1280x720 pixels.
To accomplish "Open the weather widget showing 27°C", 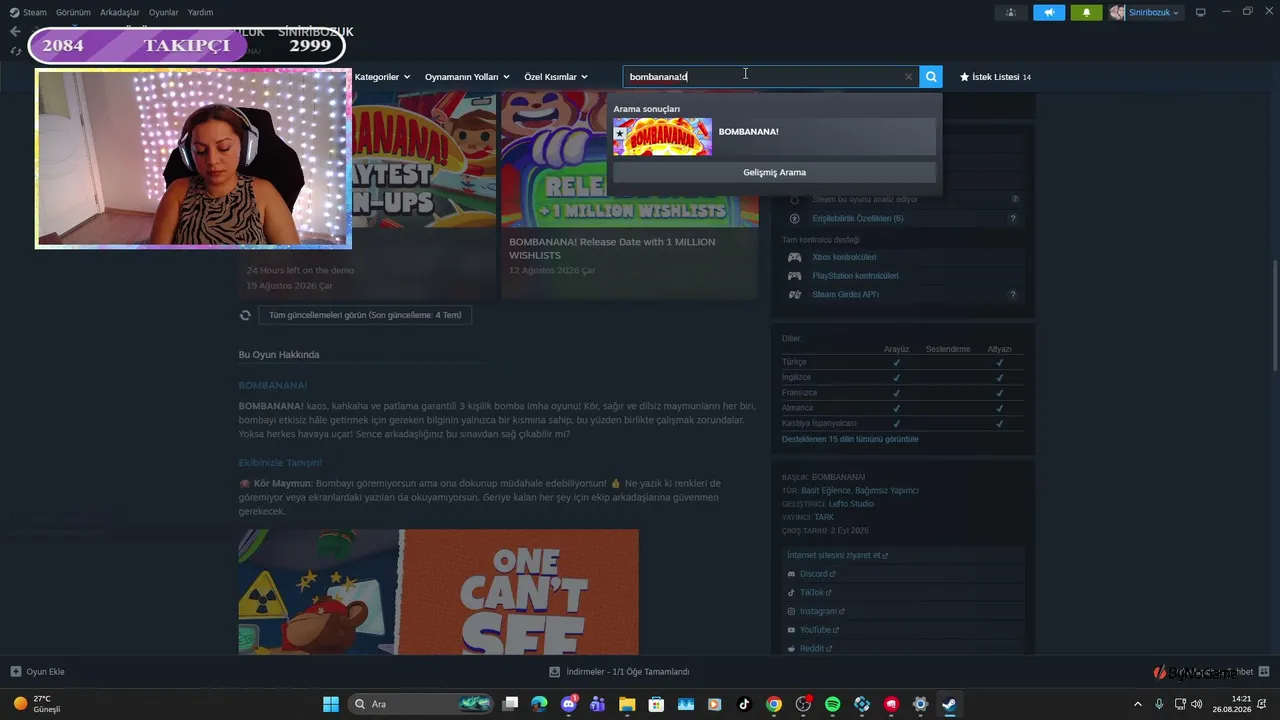I will click(38, 704).
